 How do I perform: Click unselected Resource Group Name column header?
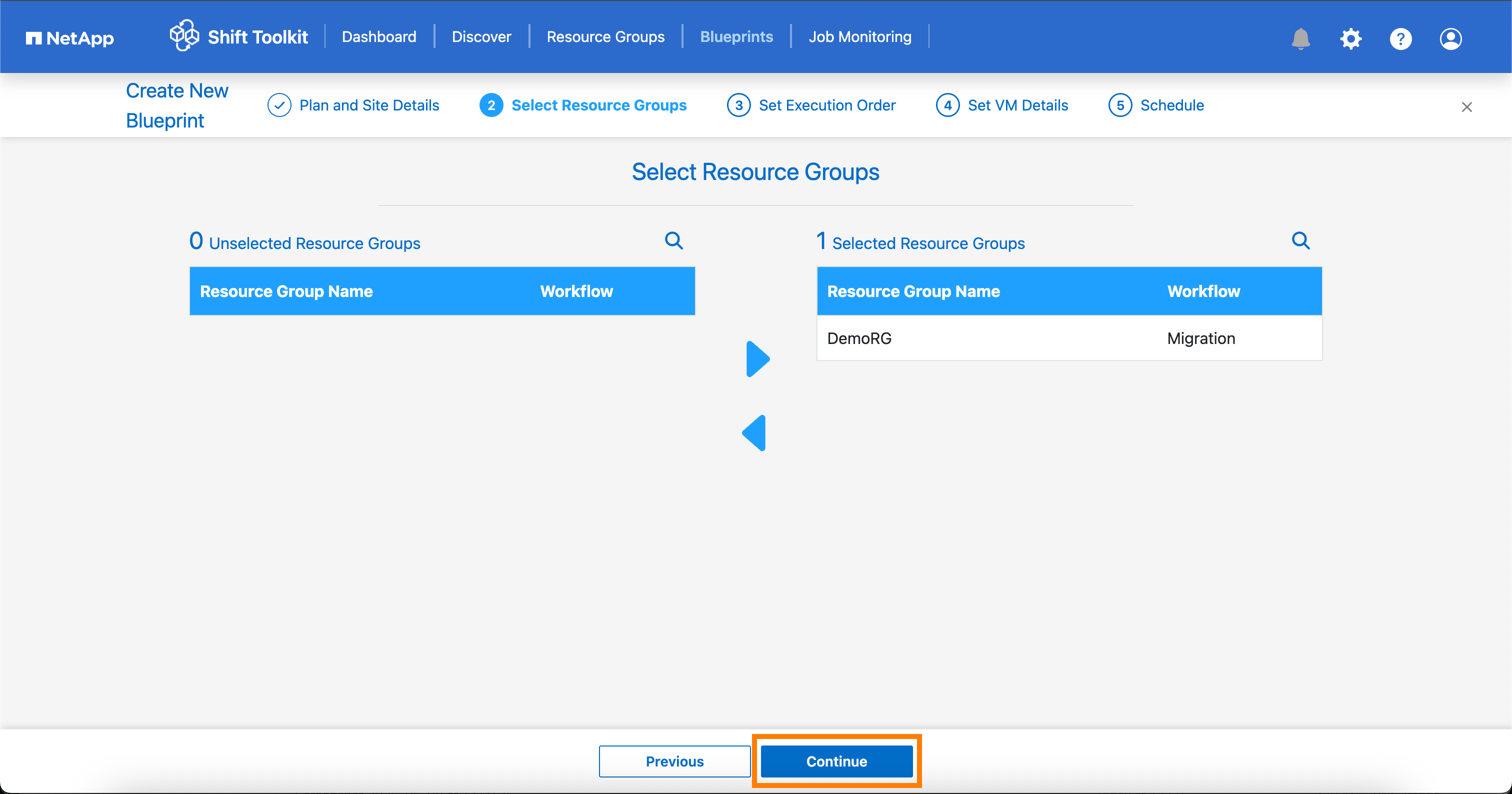coord(286,291)
